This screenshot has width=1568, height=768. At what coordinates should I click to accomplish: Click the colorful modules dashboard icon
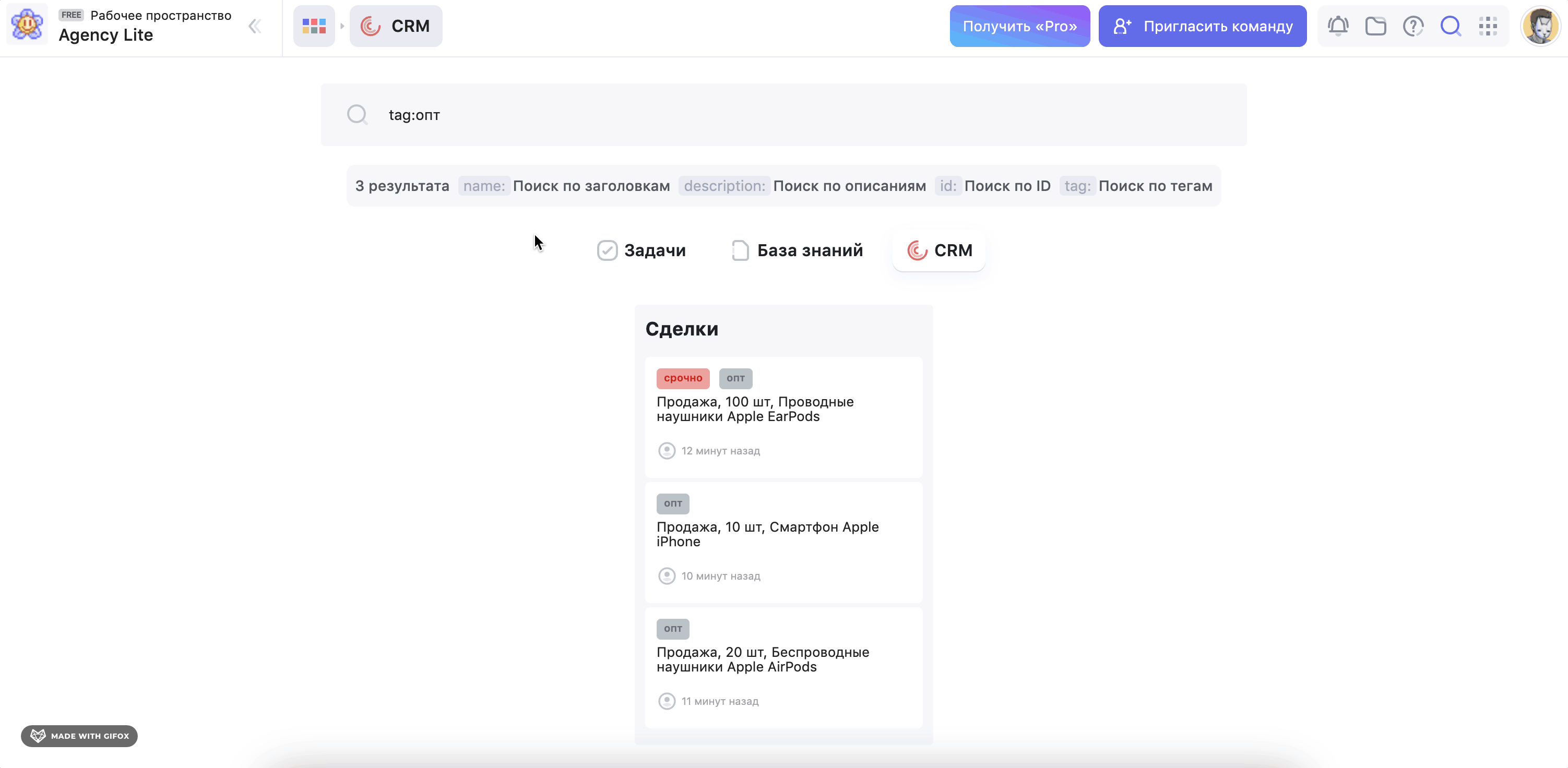point(314,26)
